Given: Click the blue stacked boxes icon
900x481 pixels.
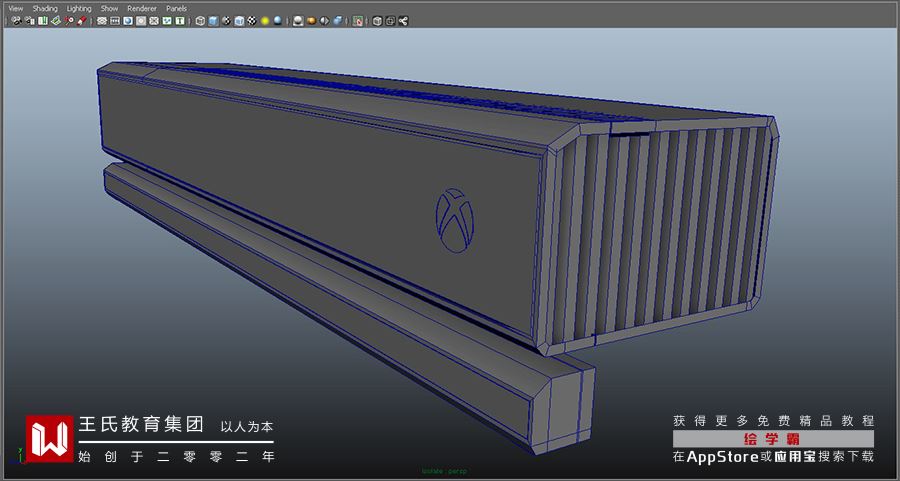Looking at the screenshot, I should click(x=338, y=21).
